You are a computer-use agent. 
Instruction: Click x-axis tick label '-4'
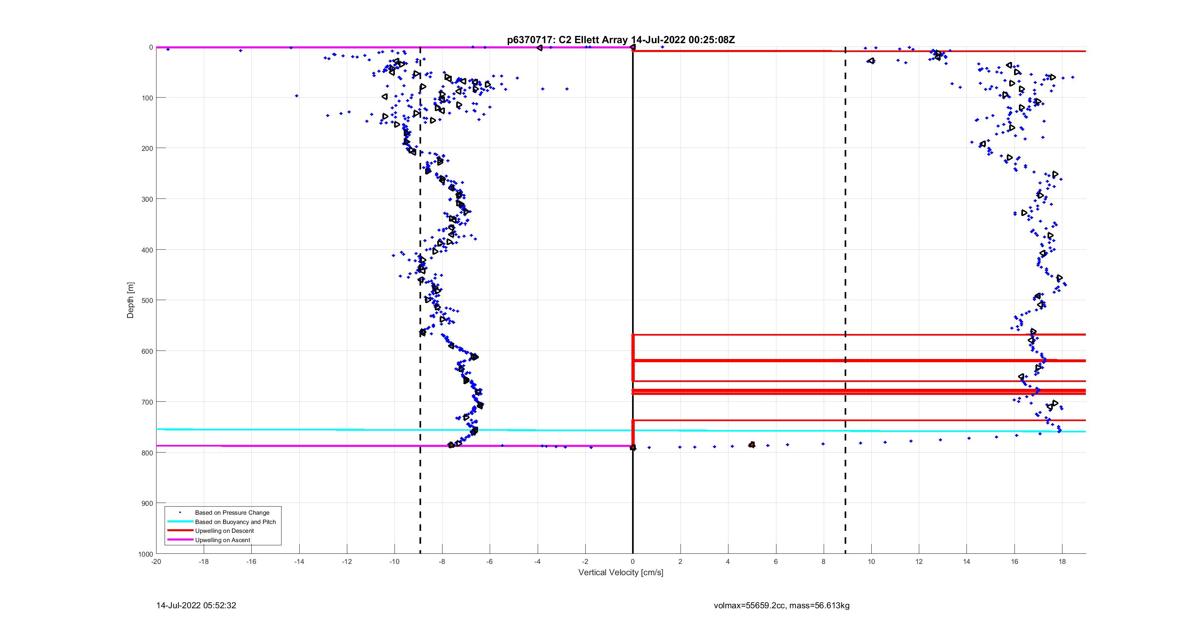pos(538,561)
